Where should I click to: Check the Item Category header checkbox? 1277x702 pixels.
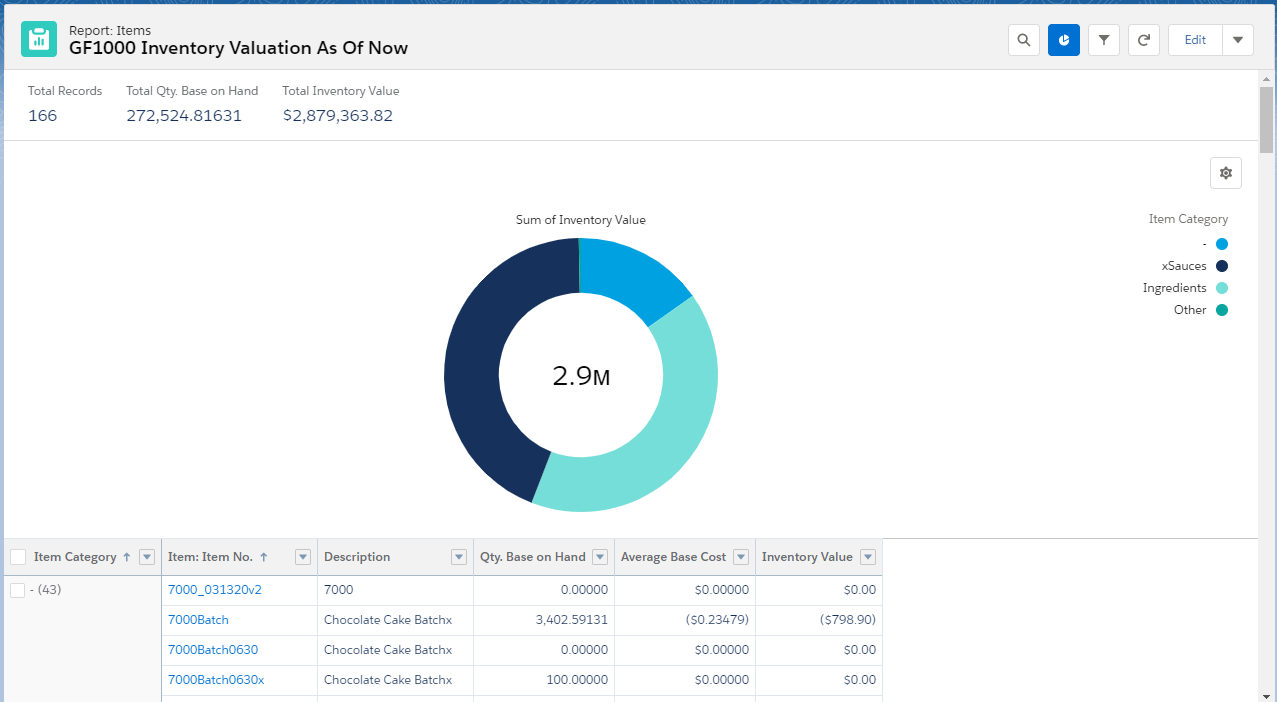(x=18, y=557)
